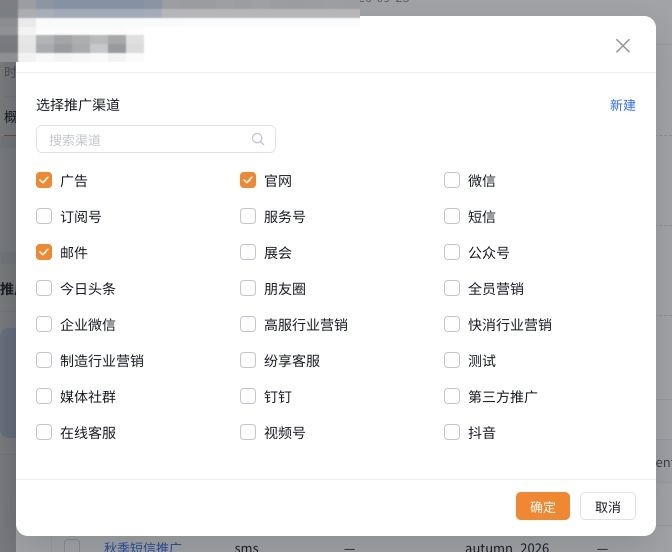The width and height of the screenshot is (672, 552).
Task: Uncheck the 广告 checkbox
Action: click(x=44, y=180)
